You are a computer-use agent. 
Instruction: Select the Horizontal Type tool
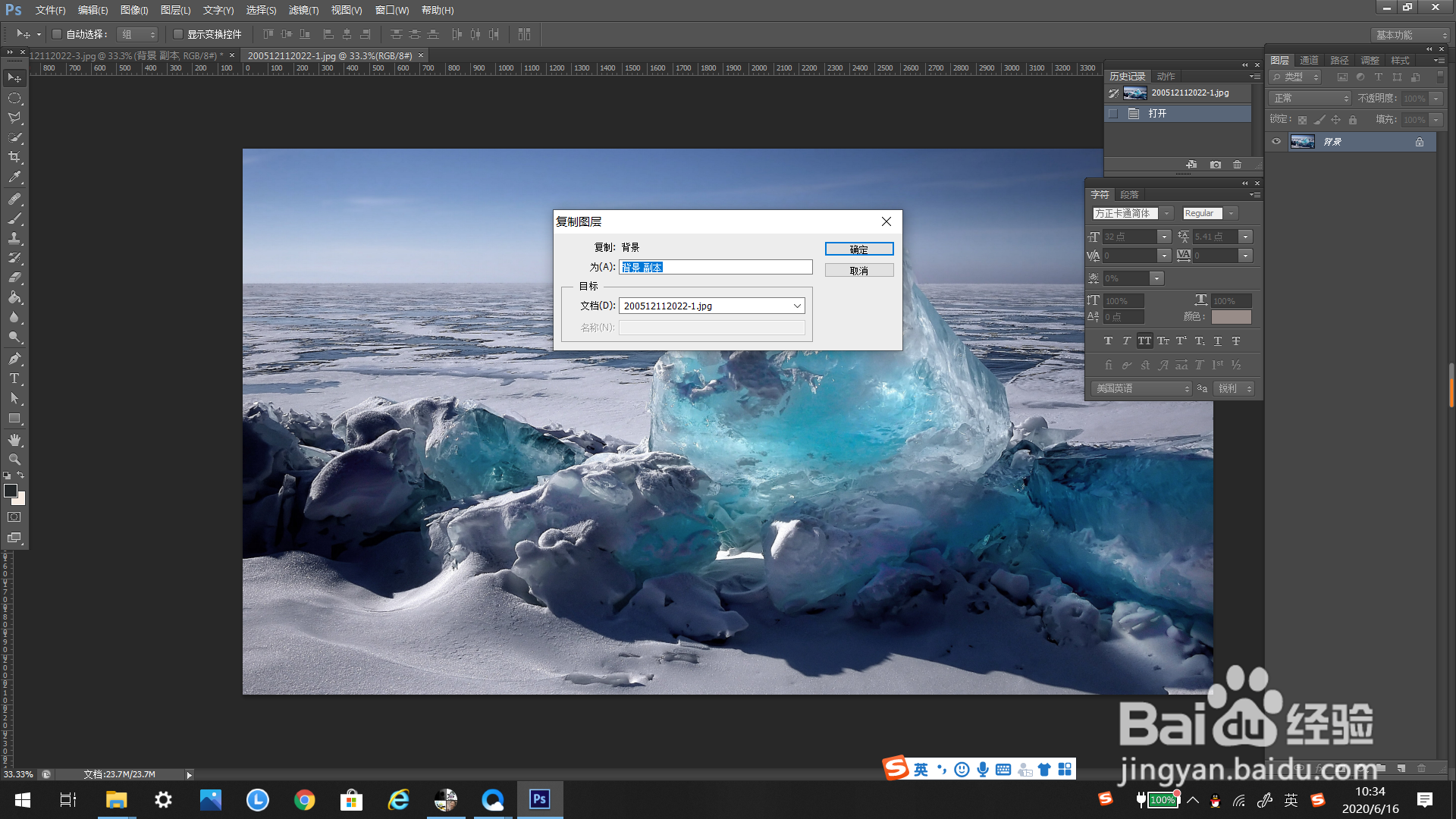click(x=14, y=378)
